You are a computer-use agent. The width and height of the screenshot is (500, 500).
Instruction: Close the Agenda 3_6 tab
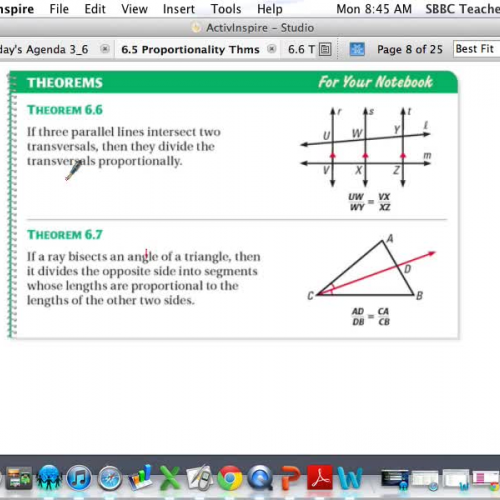105,49
